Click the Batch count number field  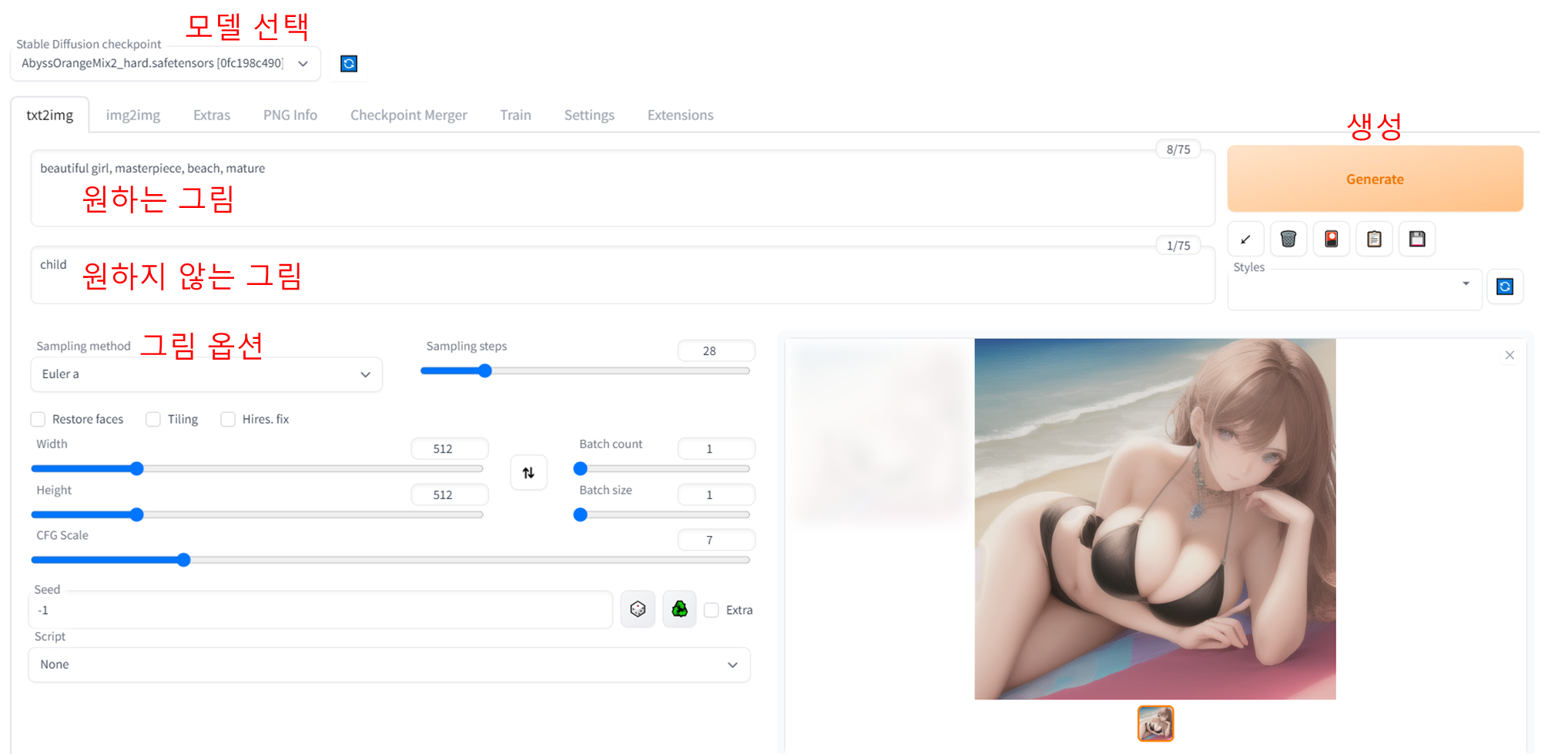point(716,448)
